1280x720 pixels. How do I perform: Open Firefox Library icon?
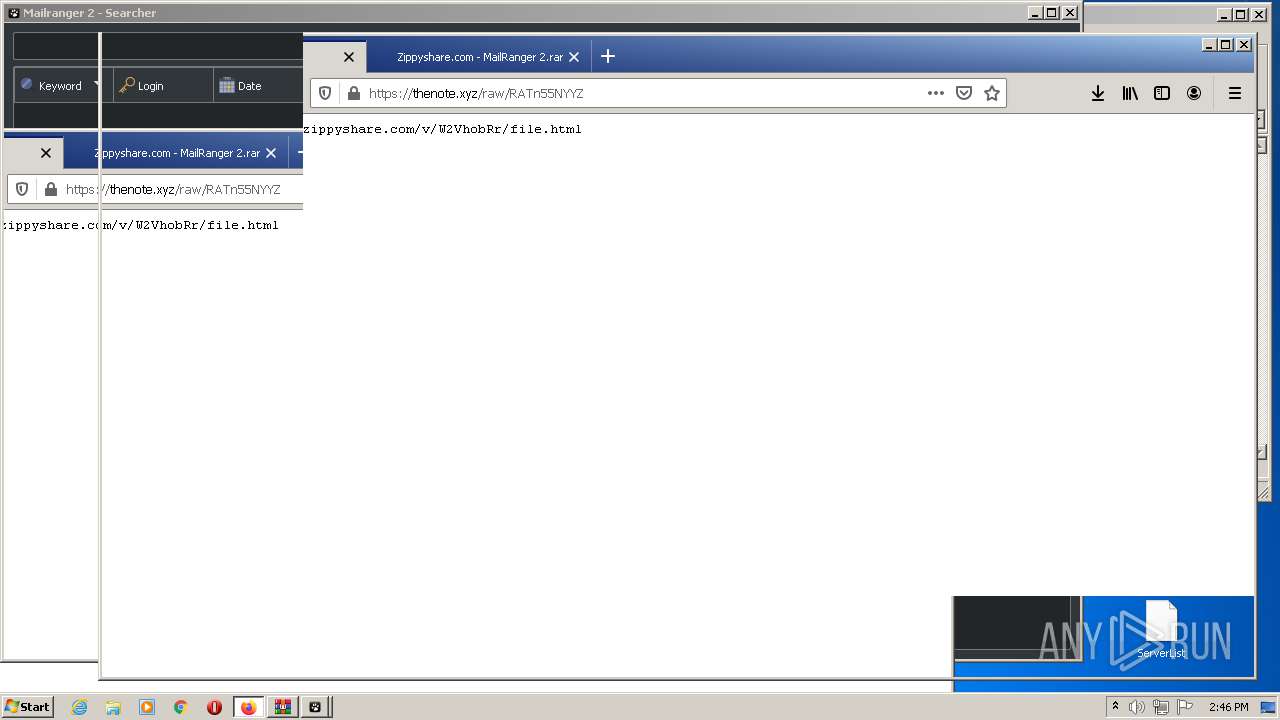coord(1130,93)
